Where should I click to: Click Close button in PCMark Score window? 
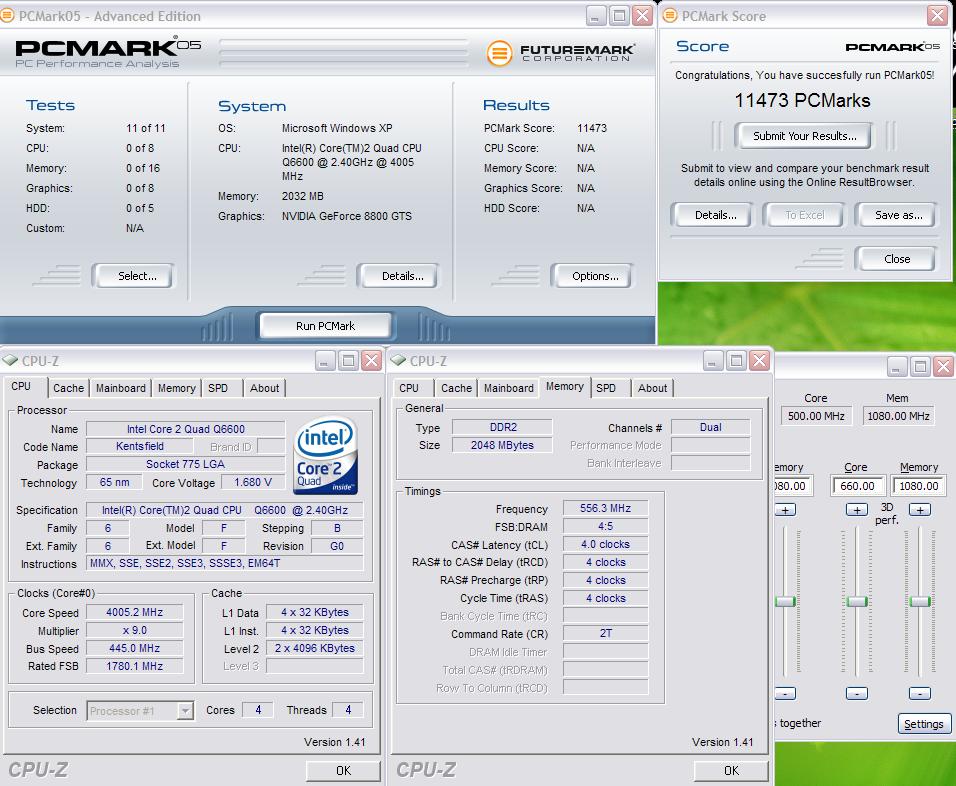(896, 259)
